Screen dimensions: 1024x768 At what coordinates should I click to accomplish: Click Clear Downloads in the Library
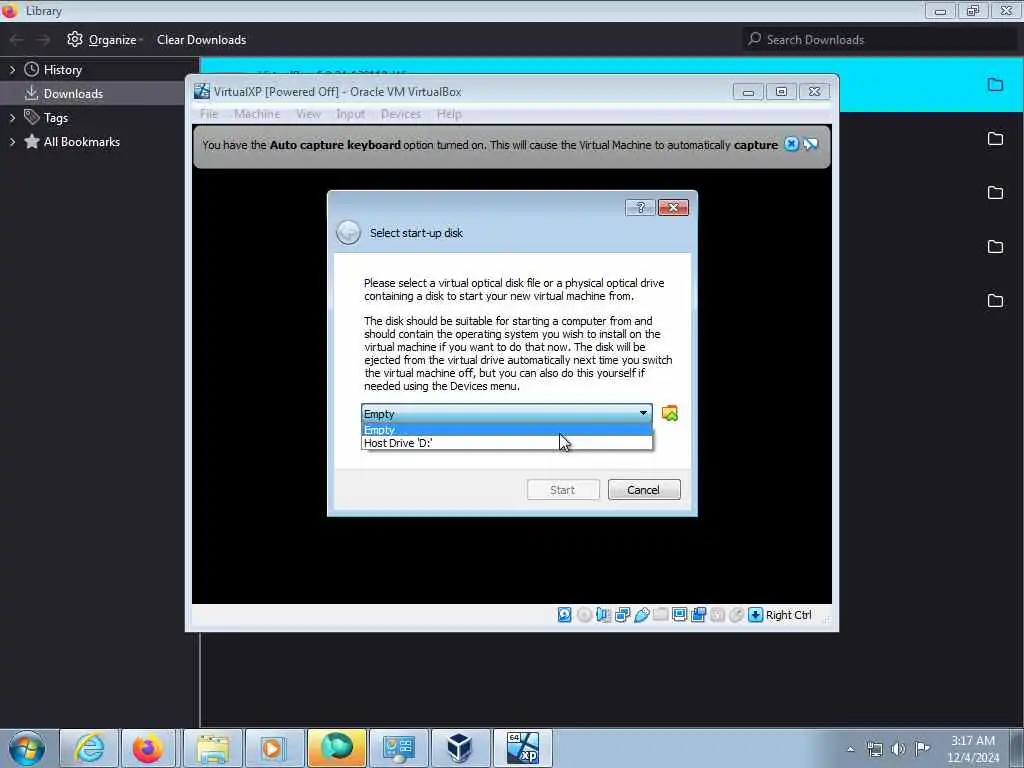pos(201,40)
